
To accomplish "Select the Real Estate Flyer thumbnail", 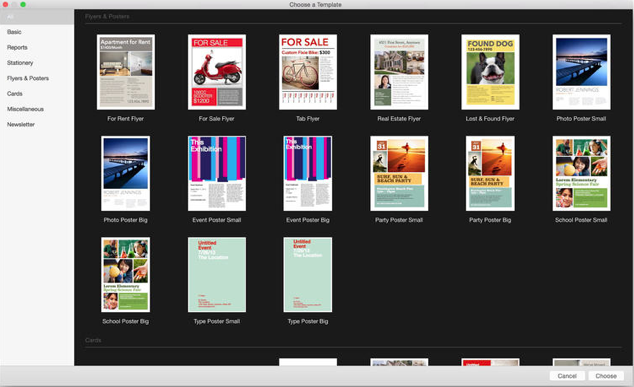I will (399, 72).
